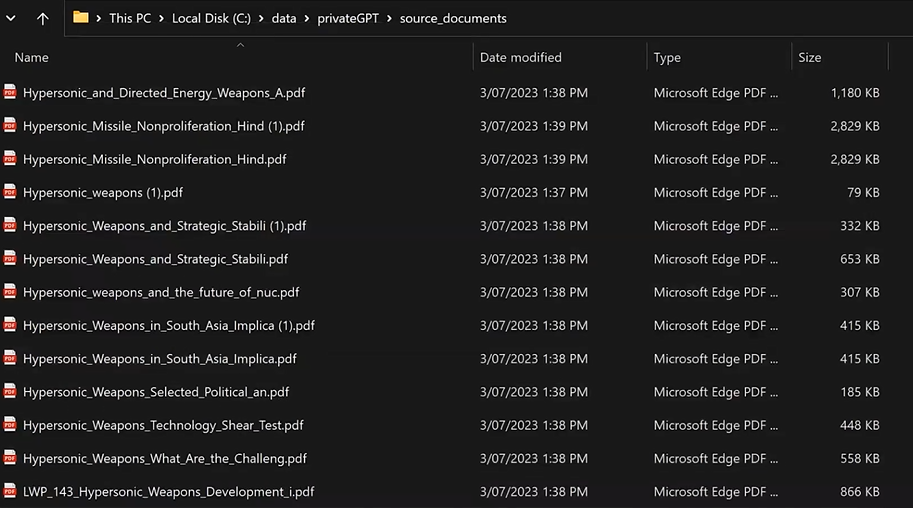Select Hypersonic_Weapons_What_Are_the_Challeng.pdf row

(165, 458)
